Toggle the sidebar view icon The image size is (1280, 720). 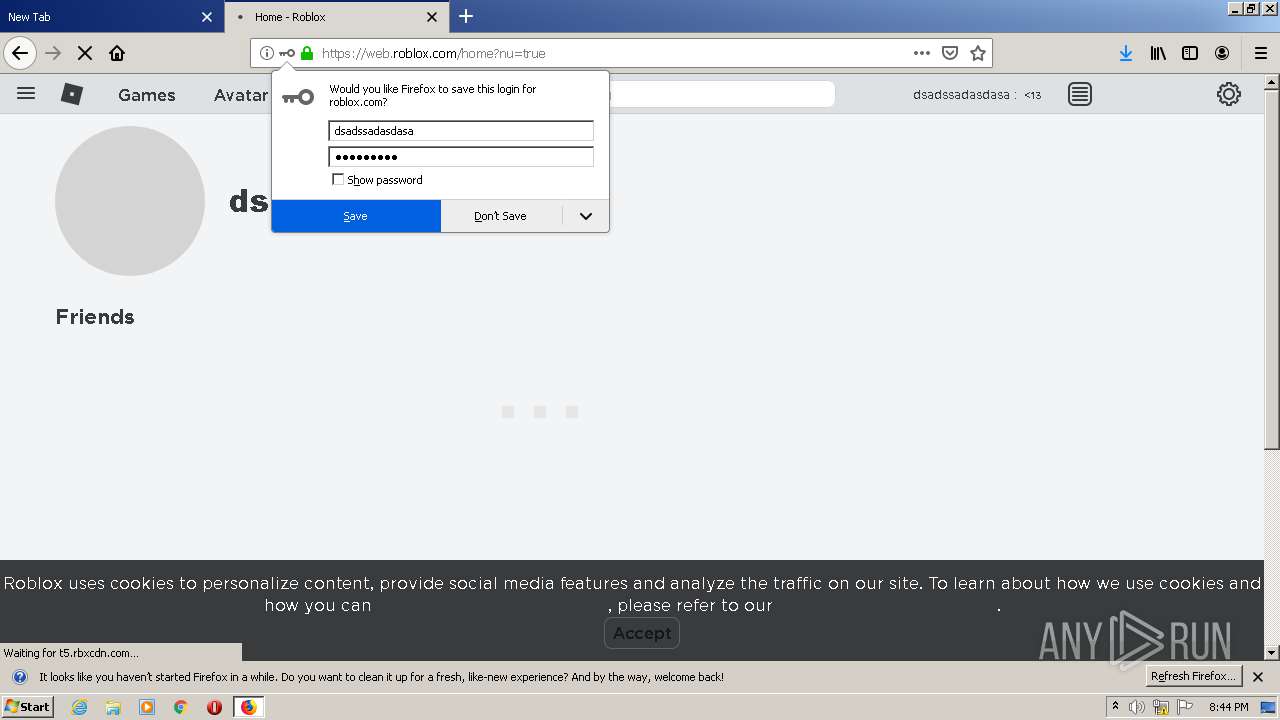[x=1190, y=53]
